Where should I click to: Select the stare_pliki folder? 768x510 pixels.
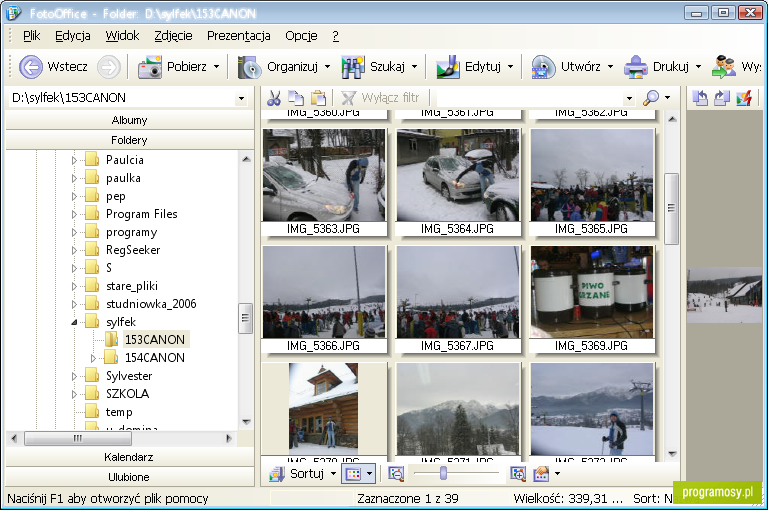[x=132, y=286]
